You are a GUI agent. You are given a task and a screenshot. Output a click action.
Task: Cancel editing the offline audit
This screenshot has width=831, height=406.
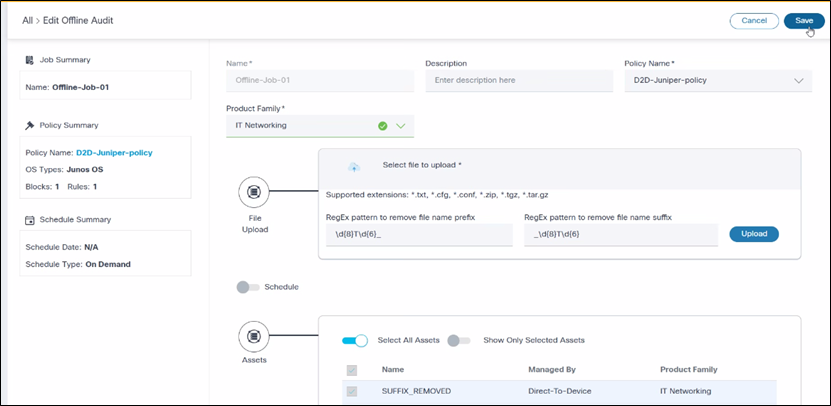coord(754,20)
